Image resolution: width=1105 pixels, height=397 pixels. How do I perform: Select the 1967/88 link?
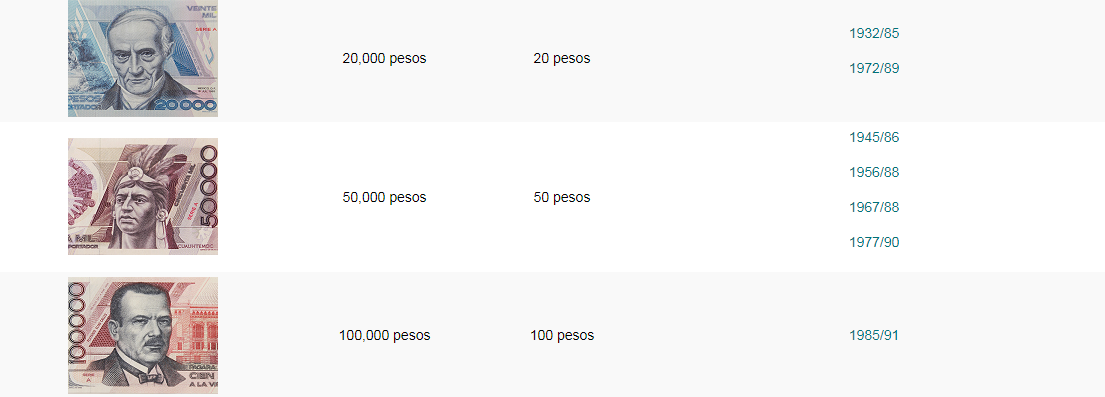click(x=874, y=207)
